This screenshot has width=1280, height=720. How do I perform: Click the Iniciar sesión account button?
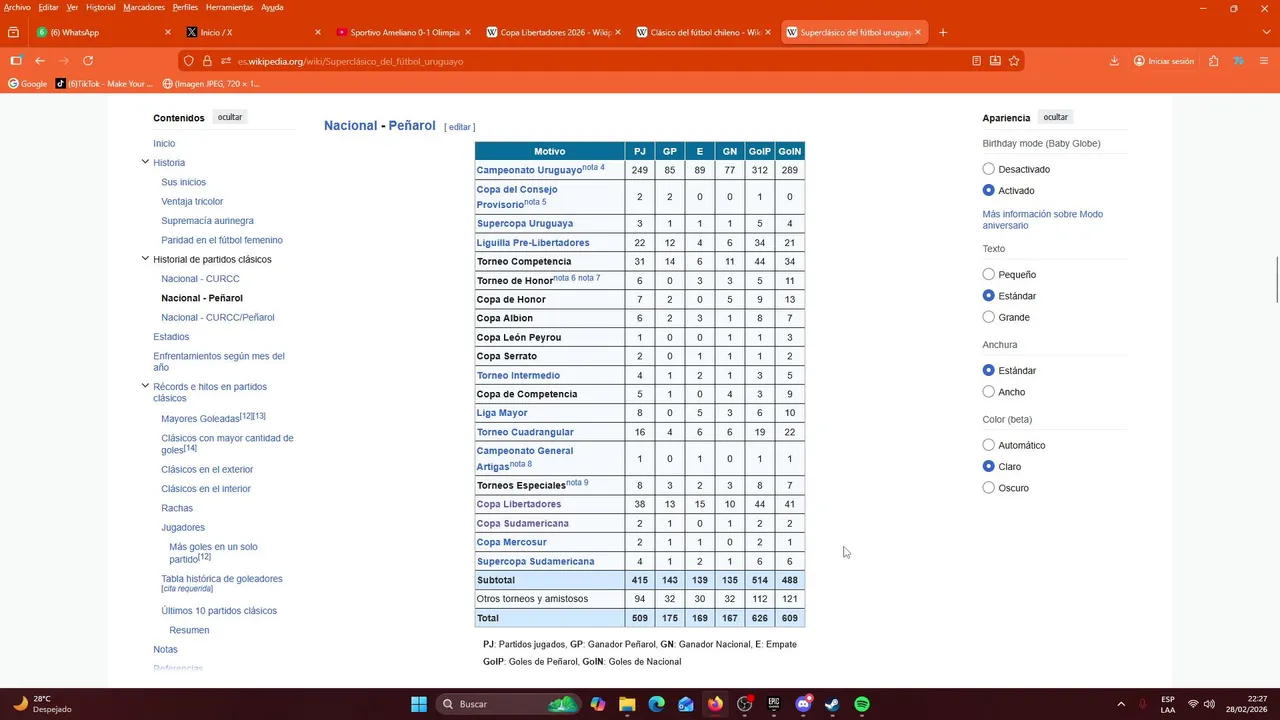point(1164,61)
